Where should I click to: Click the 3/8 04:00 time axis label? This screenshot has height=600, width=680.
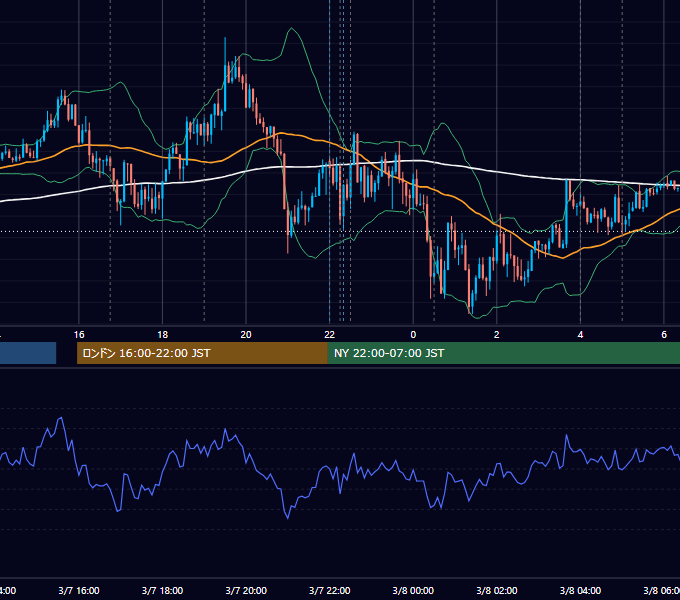[x=580, y=590]
